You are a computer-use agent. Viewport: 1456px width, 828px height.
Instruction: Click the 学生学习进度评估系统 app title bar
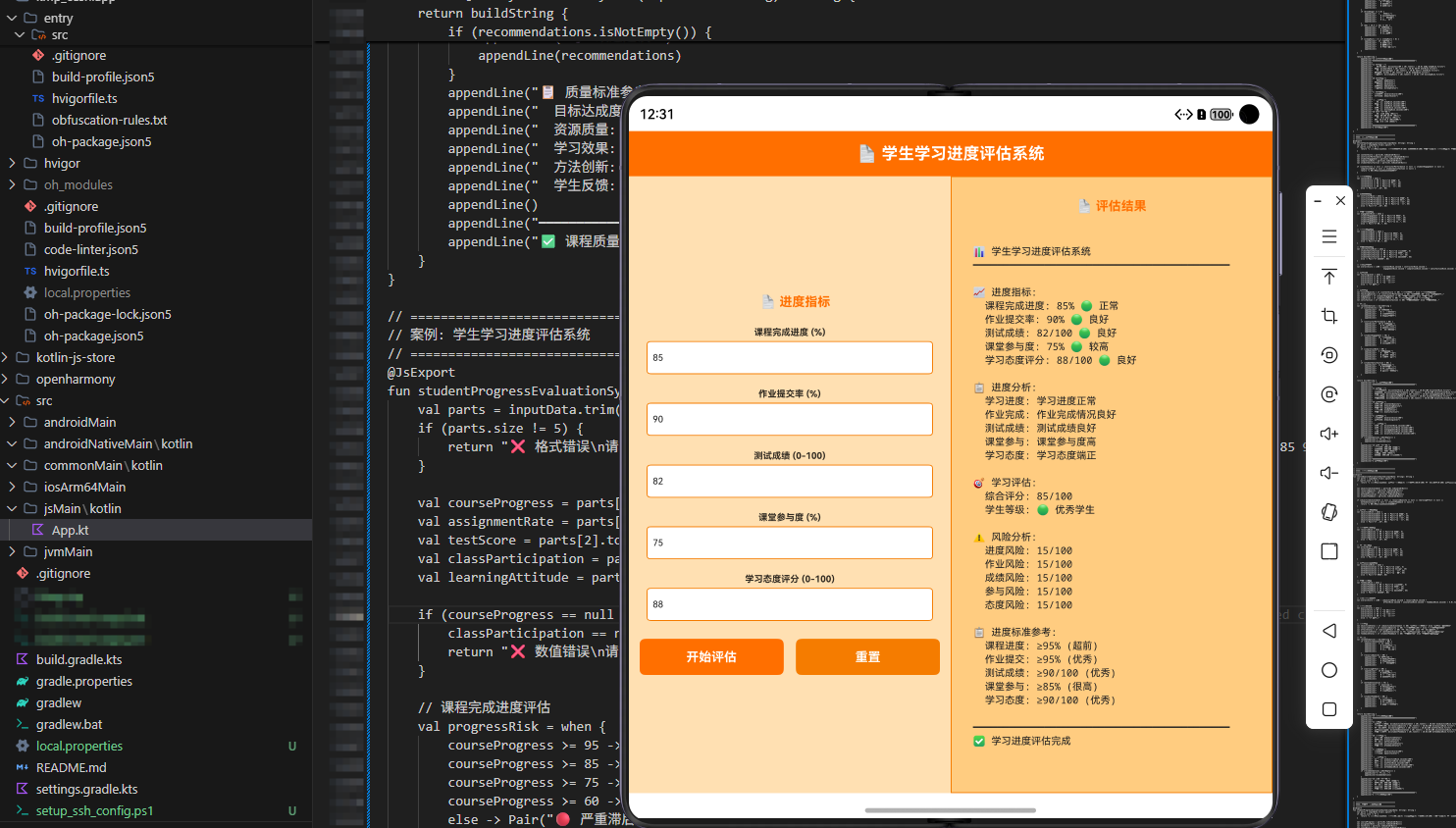951,154
